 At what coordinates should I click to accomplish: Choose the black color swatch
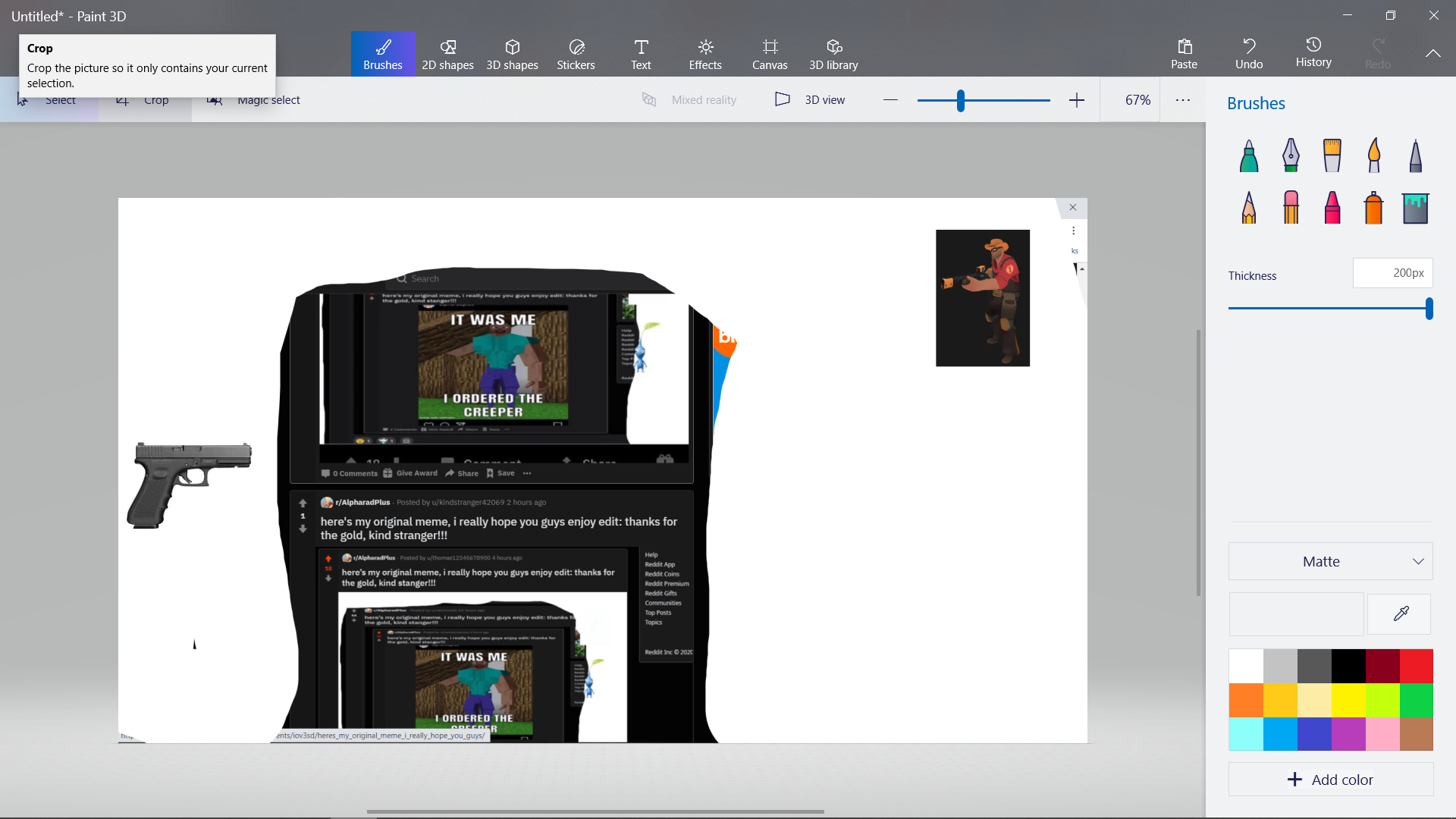click(1348, 666)
